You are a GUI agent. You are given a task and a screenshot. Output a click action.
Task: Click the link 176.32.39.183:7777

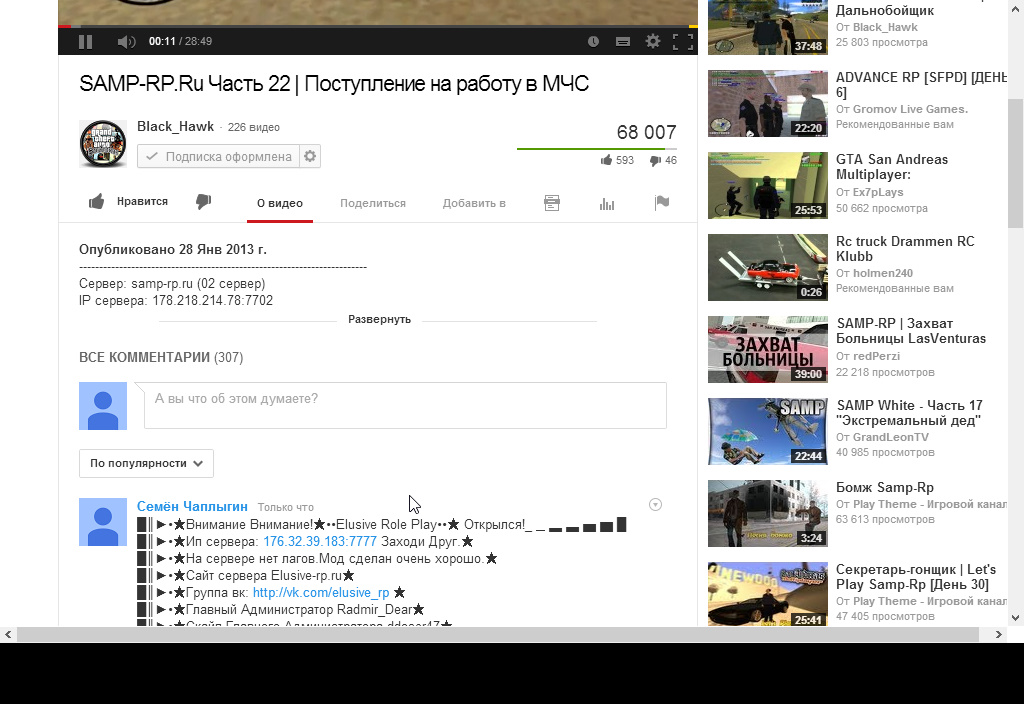320,541
